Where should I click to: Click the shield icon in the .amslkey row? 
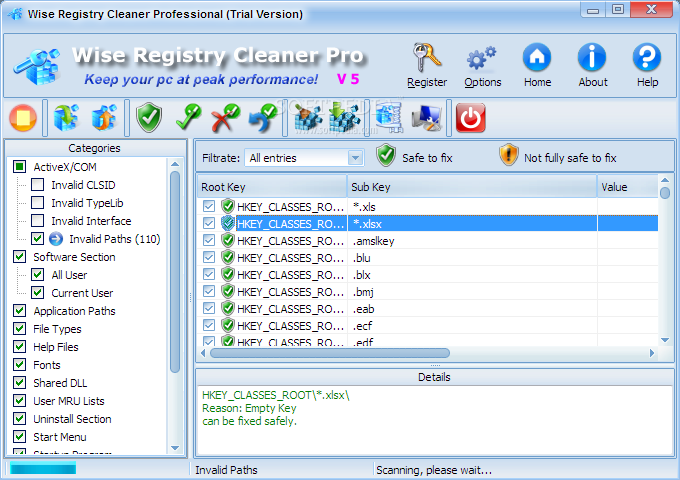[228, 240]
